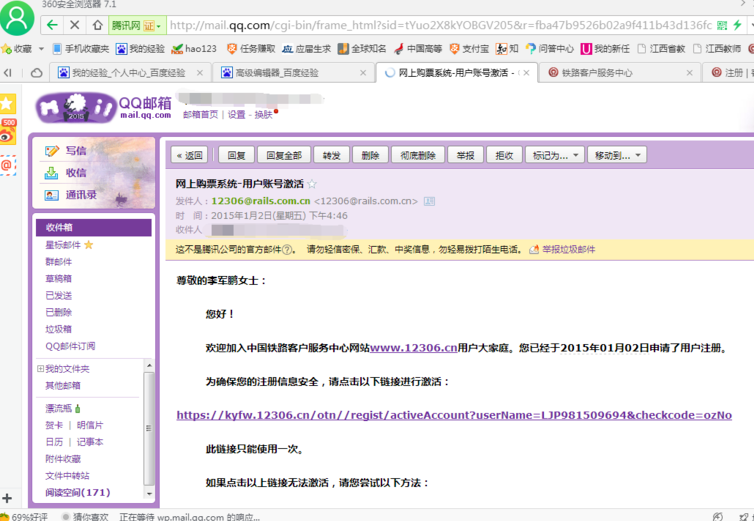Click the QQ邮箱 logo
754x521 pixels.
coord(104,107)
